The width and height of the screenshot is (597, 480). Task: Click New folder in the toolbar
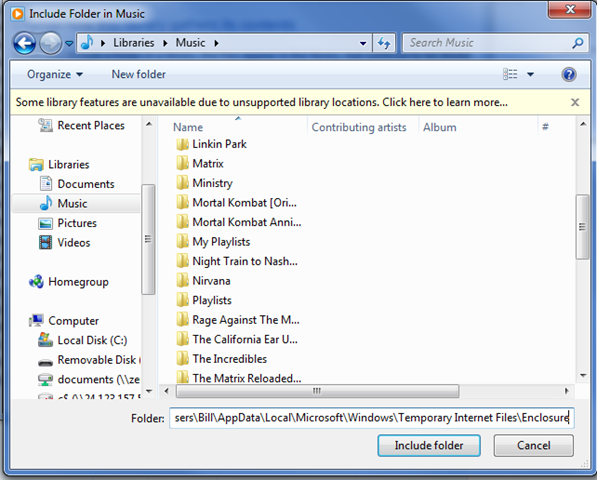pos(139,74)
